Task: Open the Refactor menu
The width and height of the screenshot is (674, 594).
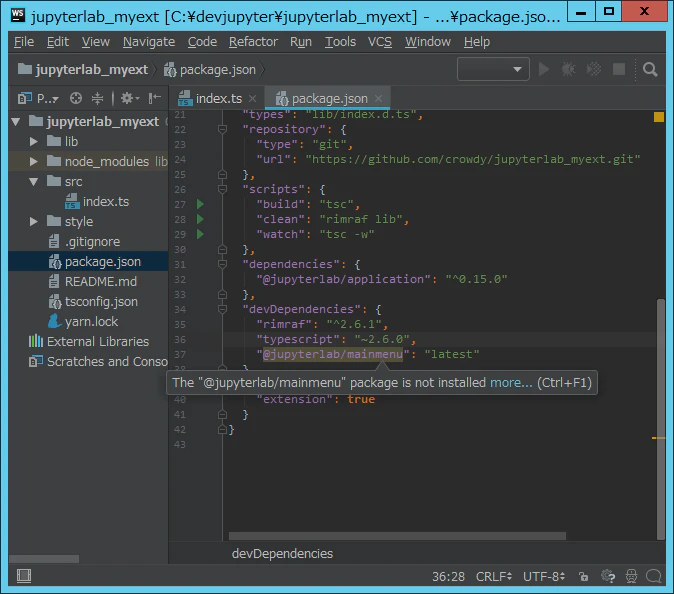Action: click(253, 42)
